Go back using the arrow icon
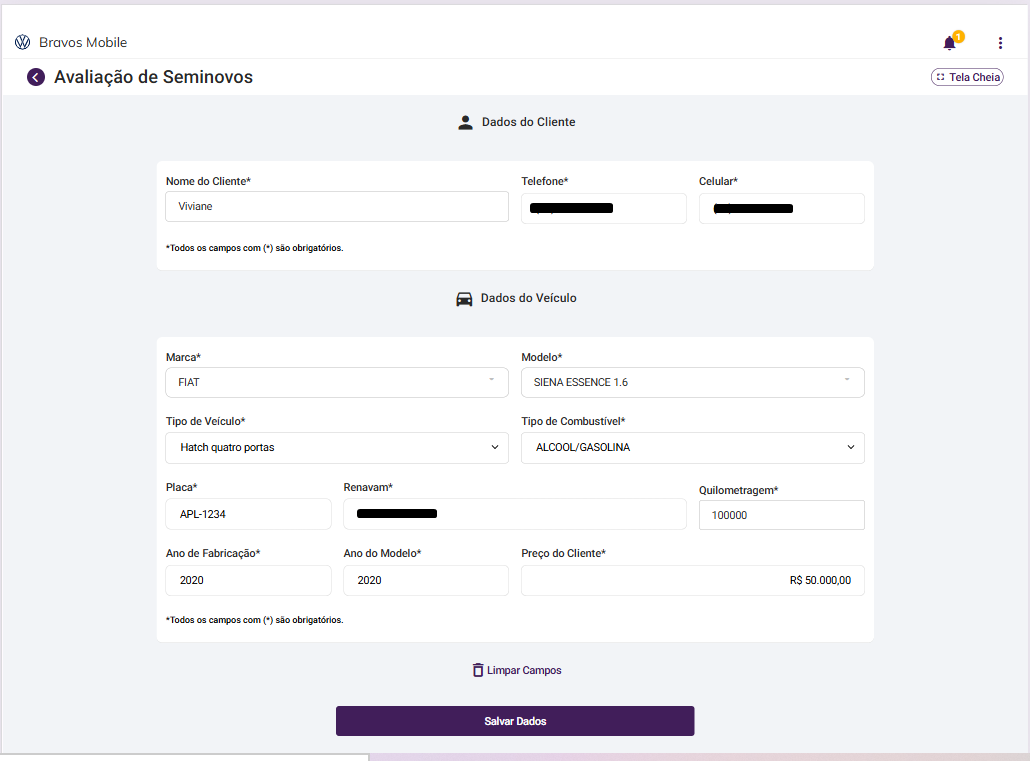Viewport: 1030px width, 761px height. [x=36, y=77]
